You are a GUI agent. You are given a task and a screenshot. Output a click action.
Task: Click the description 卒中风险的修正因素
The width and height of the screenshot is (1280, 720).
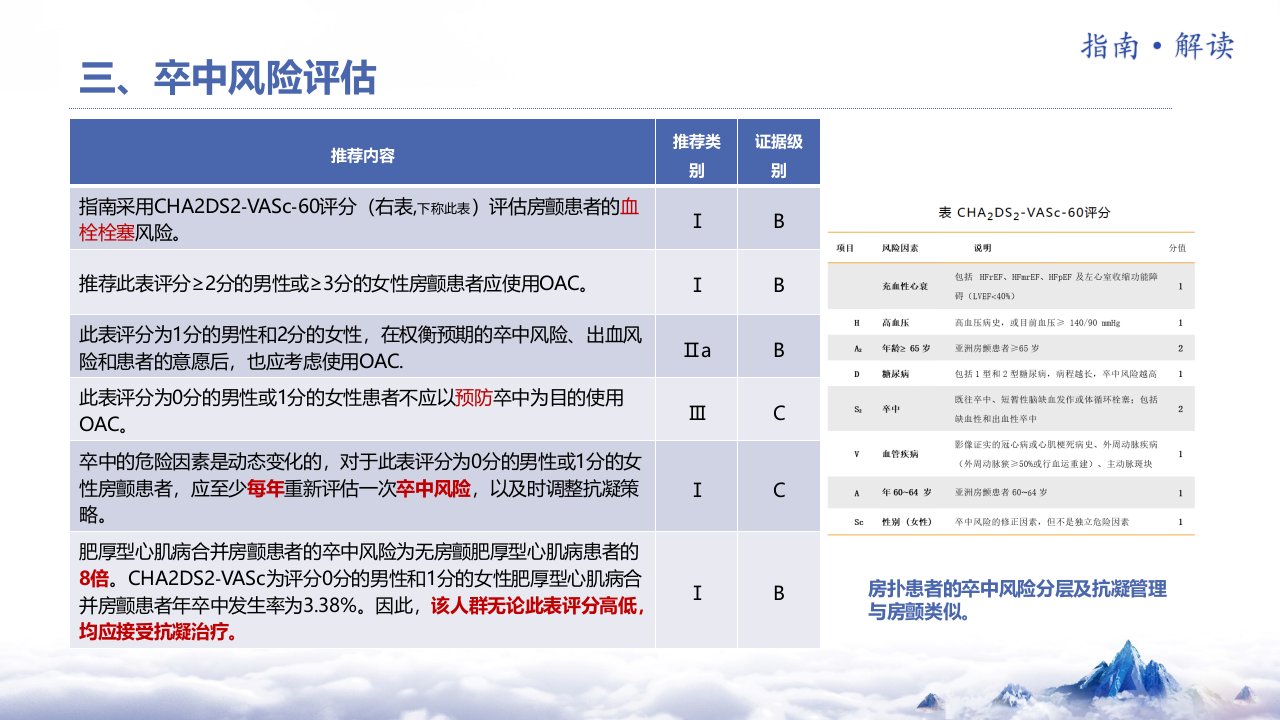tap(1041, 522)
